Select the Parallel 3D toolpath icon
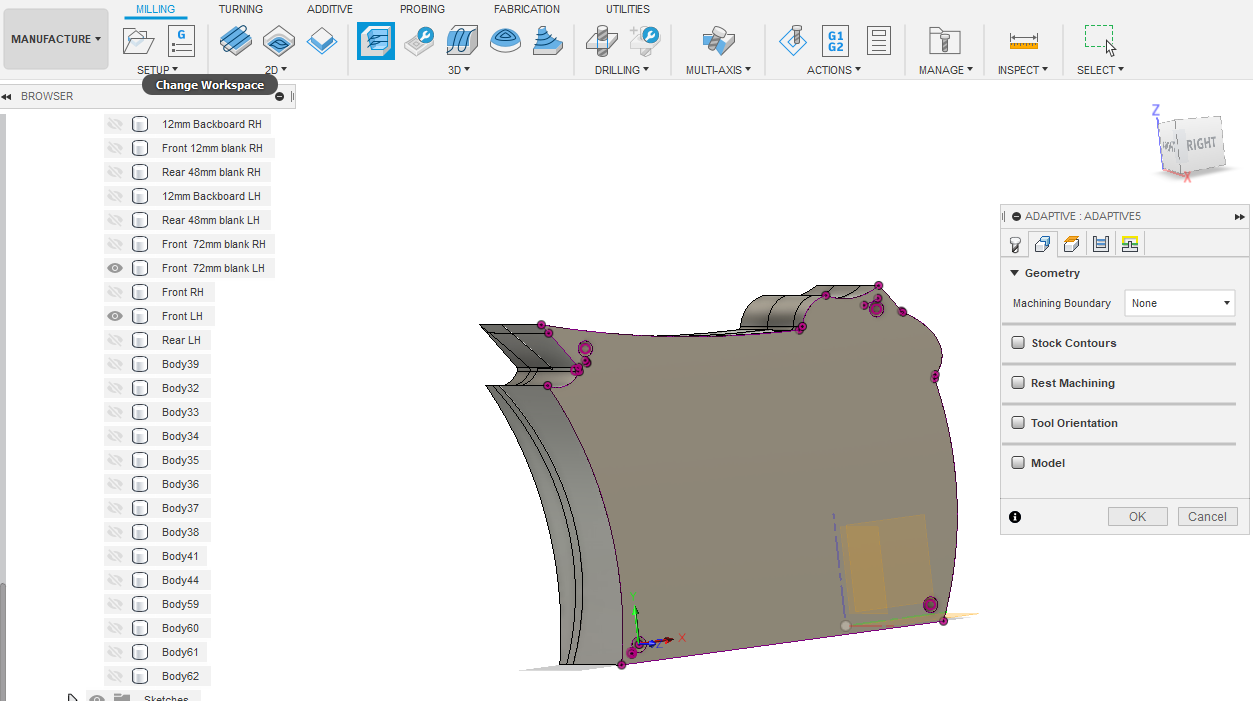 [462, 41]
